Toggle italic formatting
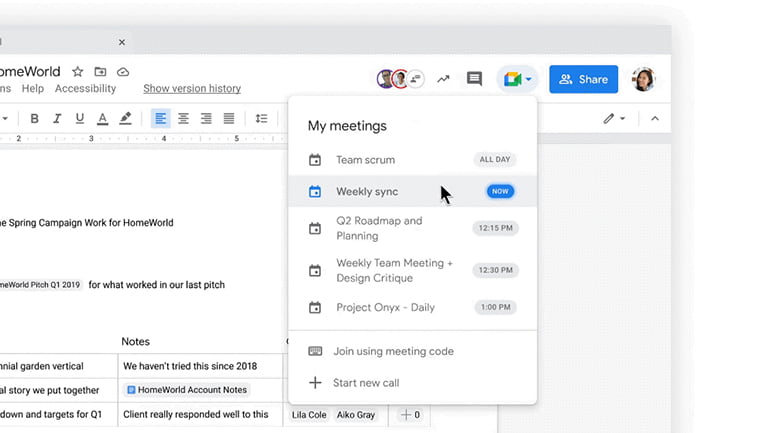The image size is (770, 433). pos(57,118)
